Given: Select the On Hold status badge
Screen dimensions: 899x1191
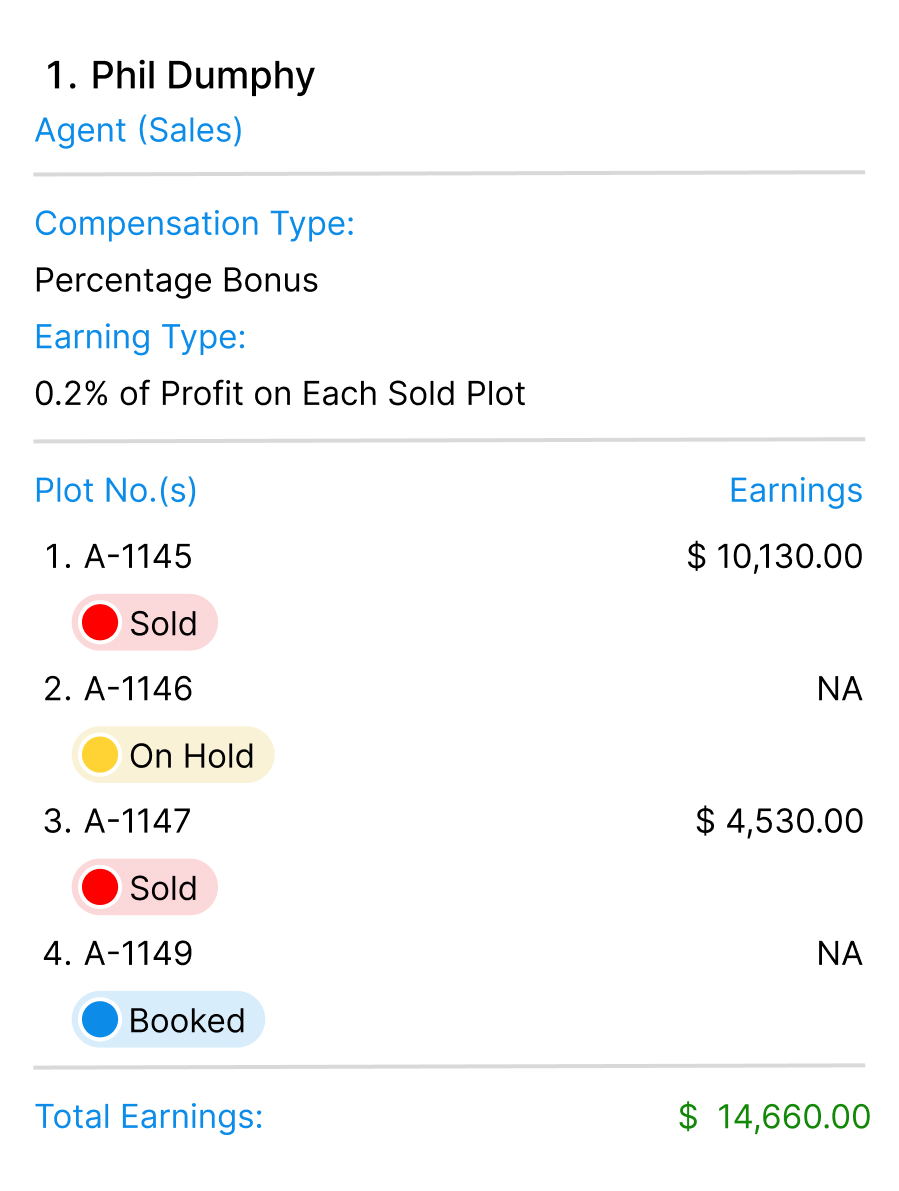Looking at the screenshot, I should click(x=173, y=755).
